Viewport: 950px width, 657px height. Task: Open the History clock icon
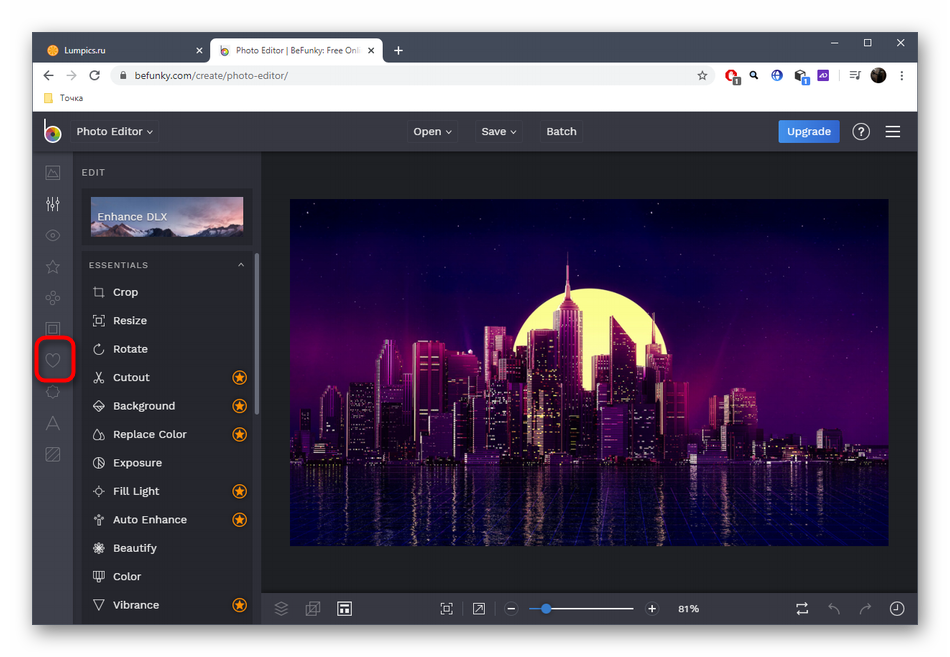click(x=897, y=608)
